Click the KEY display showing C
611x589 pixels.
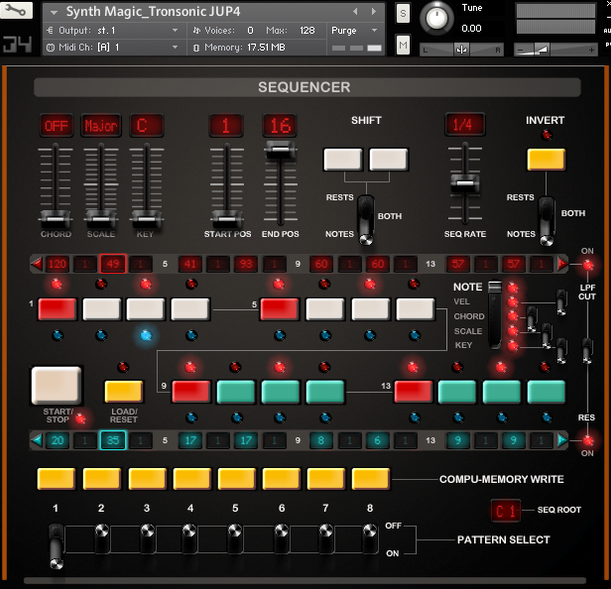coord(147,126)
